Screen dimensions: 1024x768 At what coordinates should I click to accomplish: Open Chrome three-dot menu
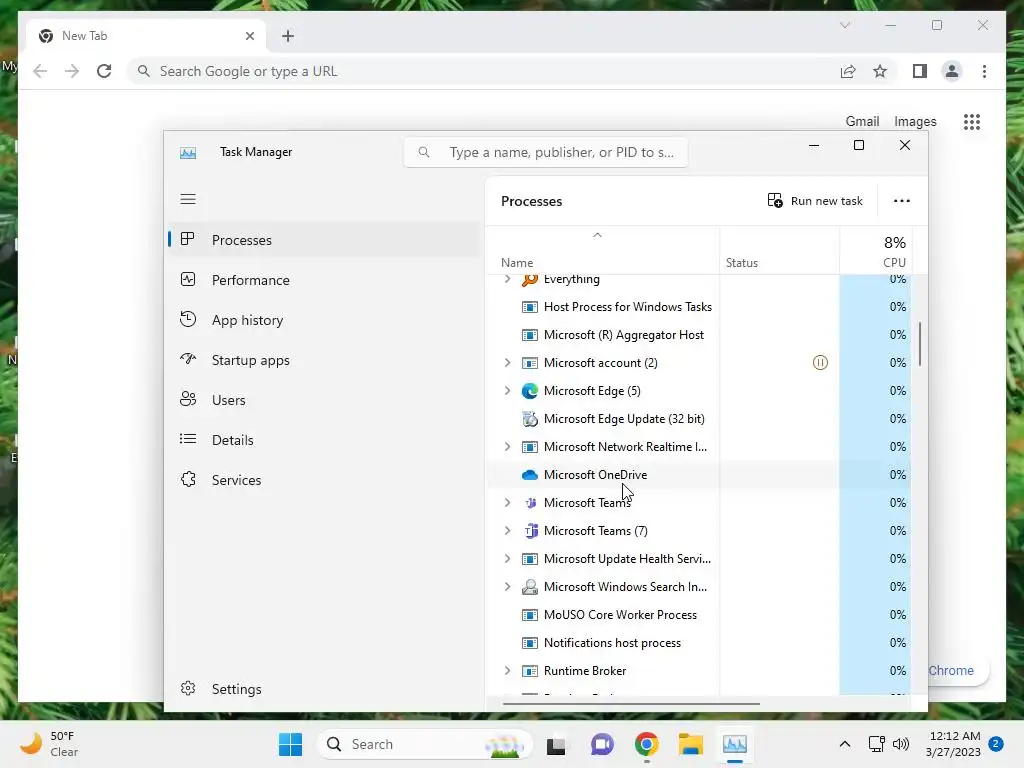[x=984, y=71]
